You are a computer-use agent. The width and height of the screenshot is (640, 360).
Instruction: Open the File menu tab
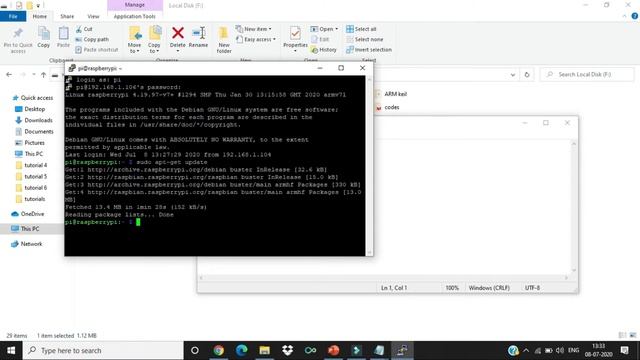coord(13,16)
